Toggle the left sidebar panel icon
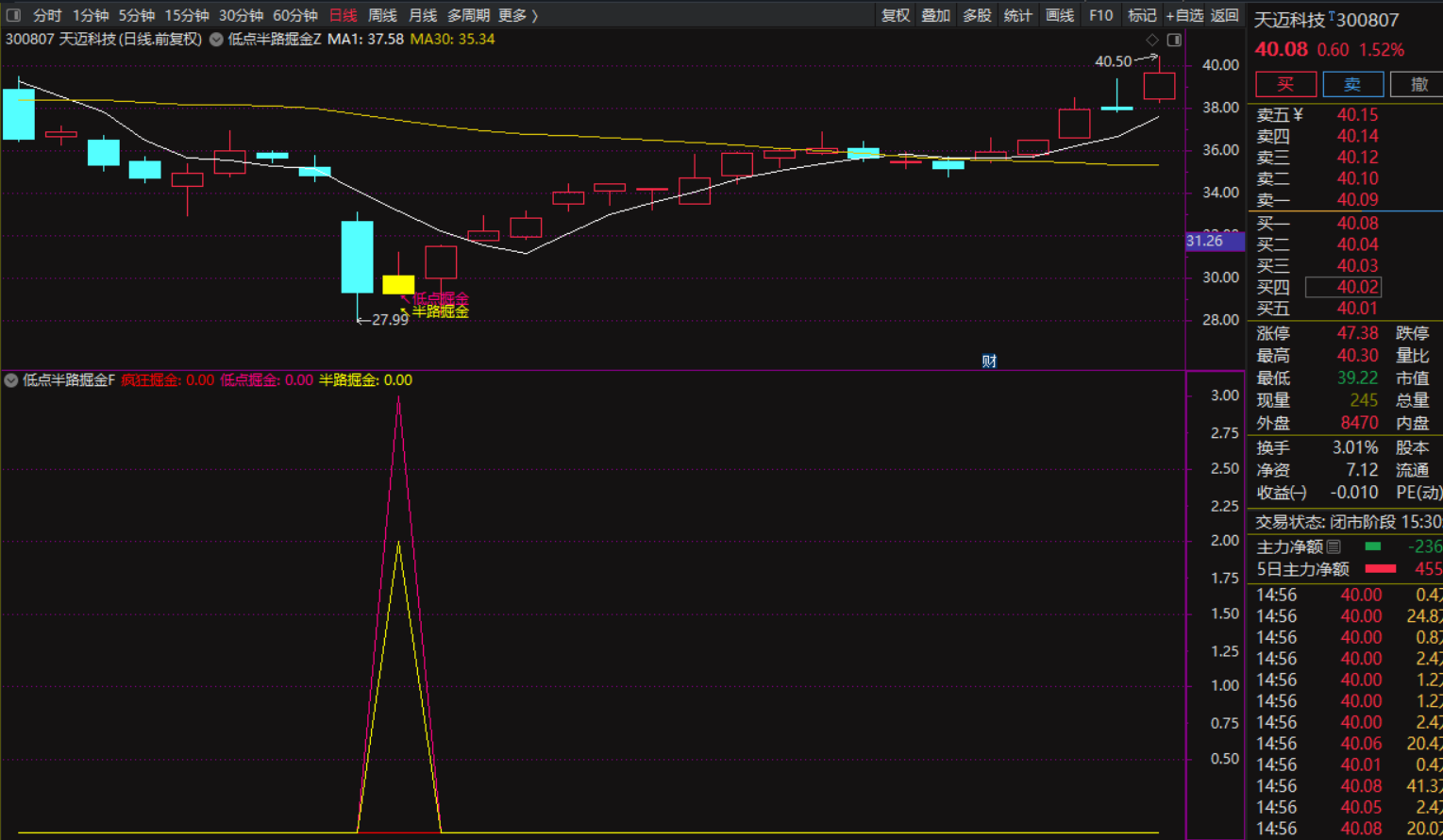The height and width of the screenshot is (840, 1443). 13,15
